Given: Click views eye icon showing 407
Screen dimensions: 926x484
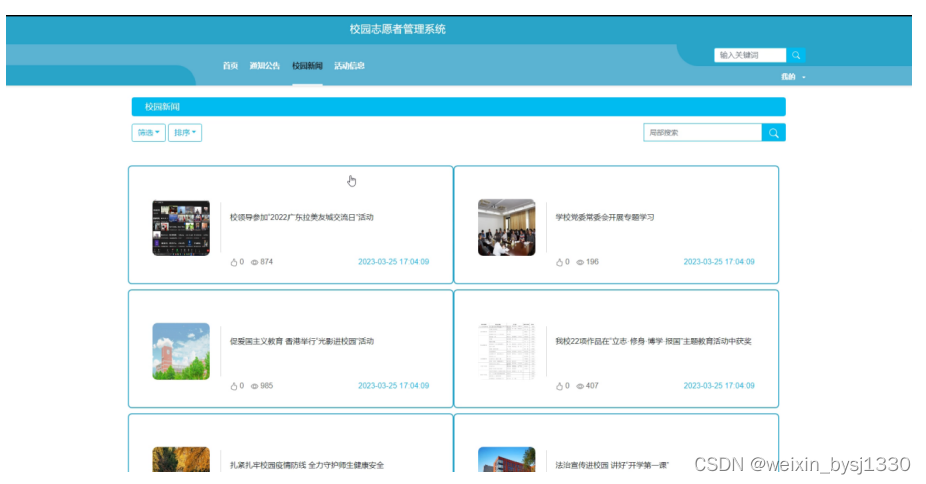Looking at the screenshot, I should [x=580, y=386].
